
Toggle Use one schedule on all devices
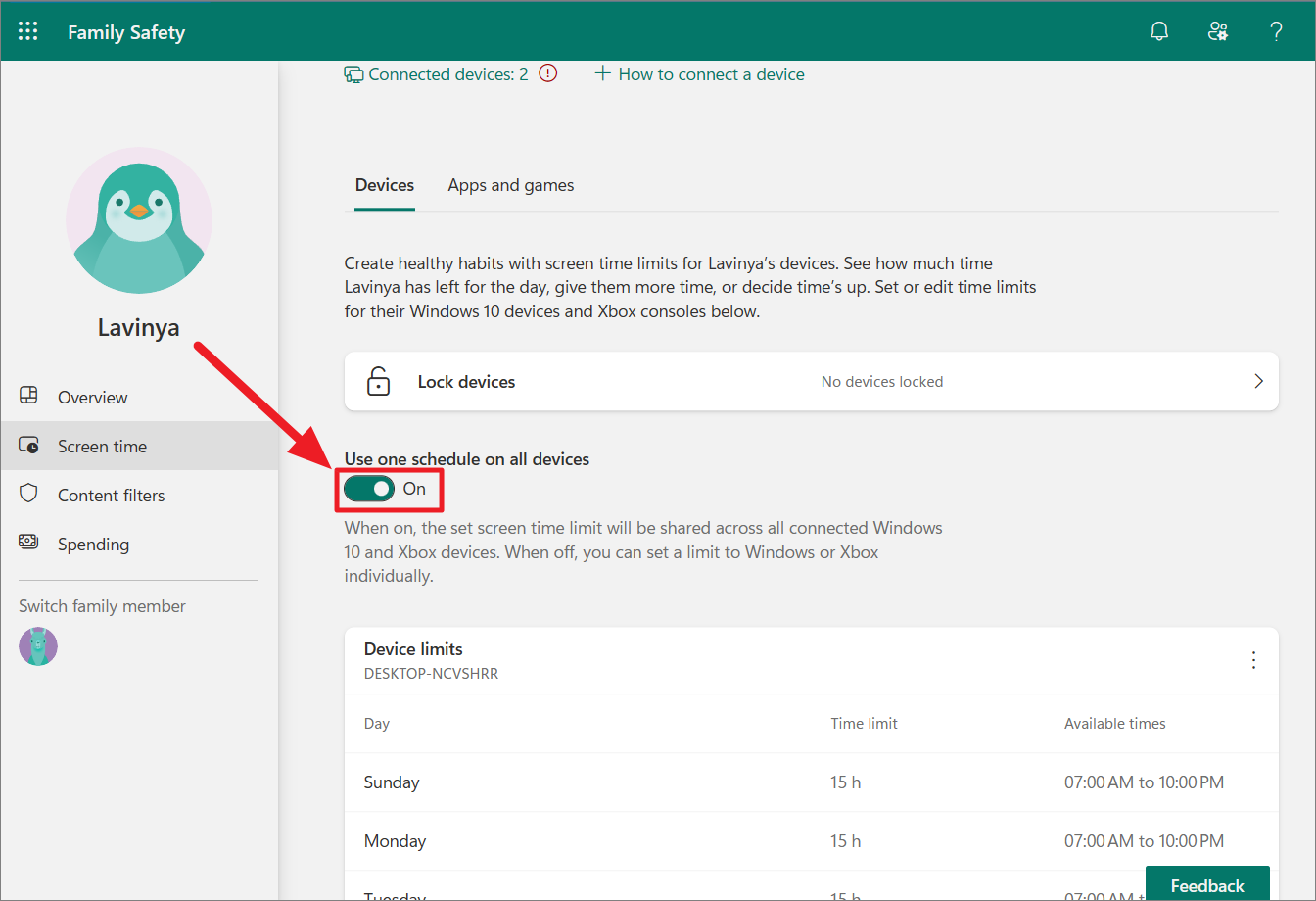[369, 489]
